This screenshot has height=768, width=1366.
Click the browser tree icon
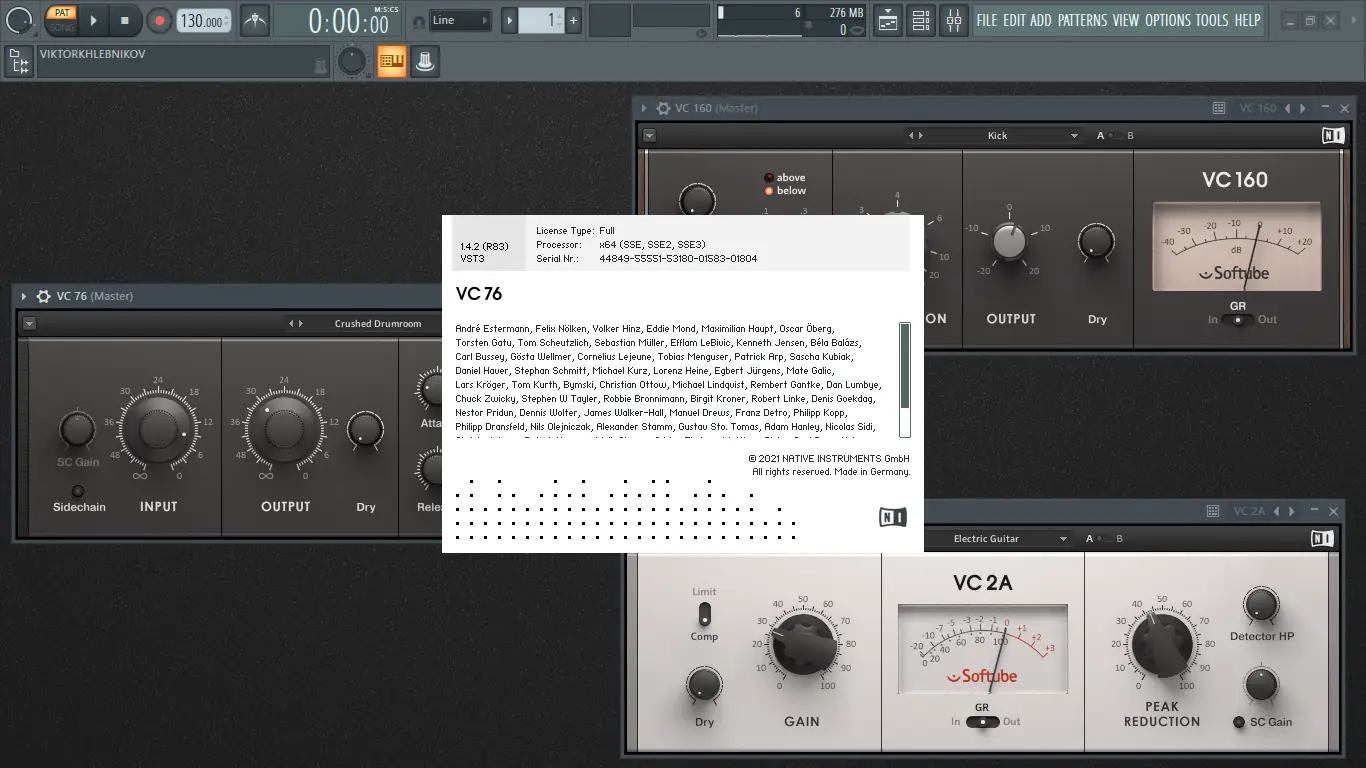18,62
